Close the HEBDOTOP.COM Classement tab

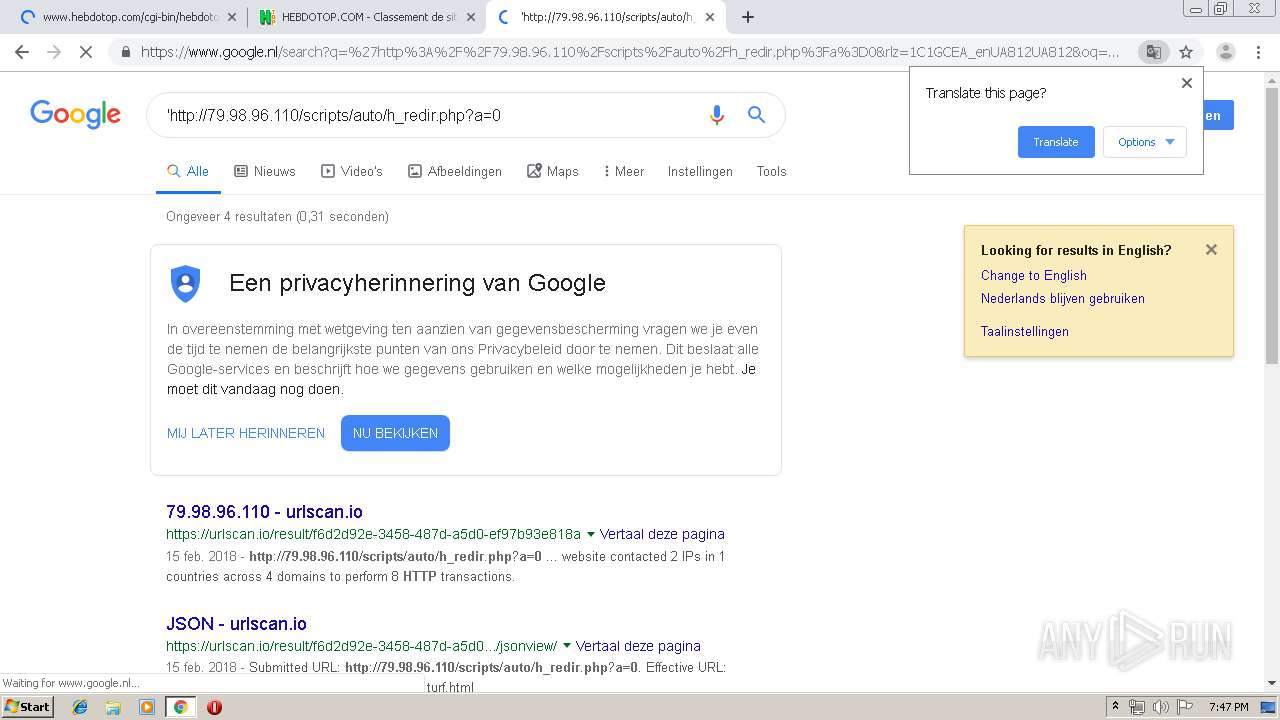pos(471,17)
